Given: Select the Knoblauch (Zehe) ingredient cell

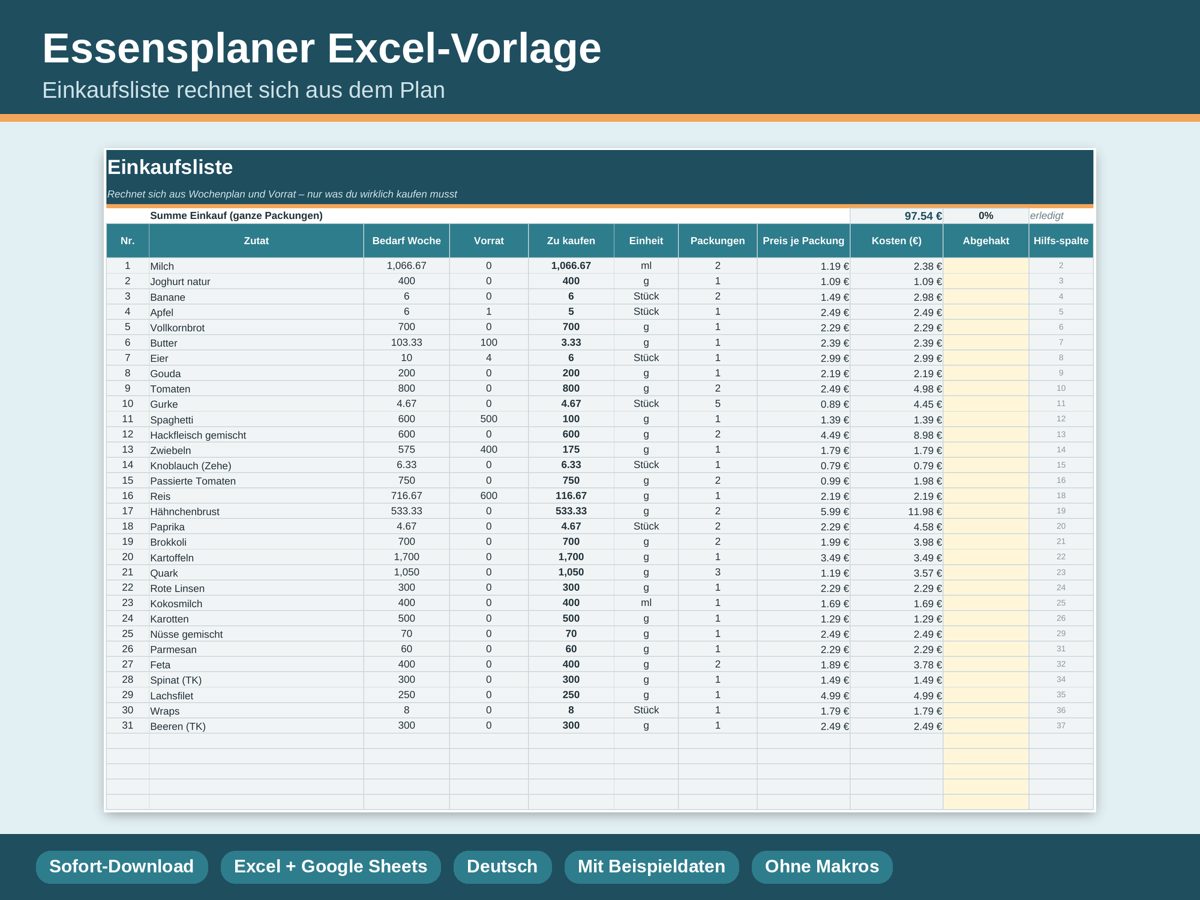Looking at the screenshot, I should (256, 465).
